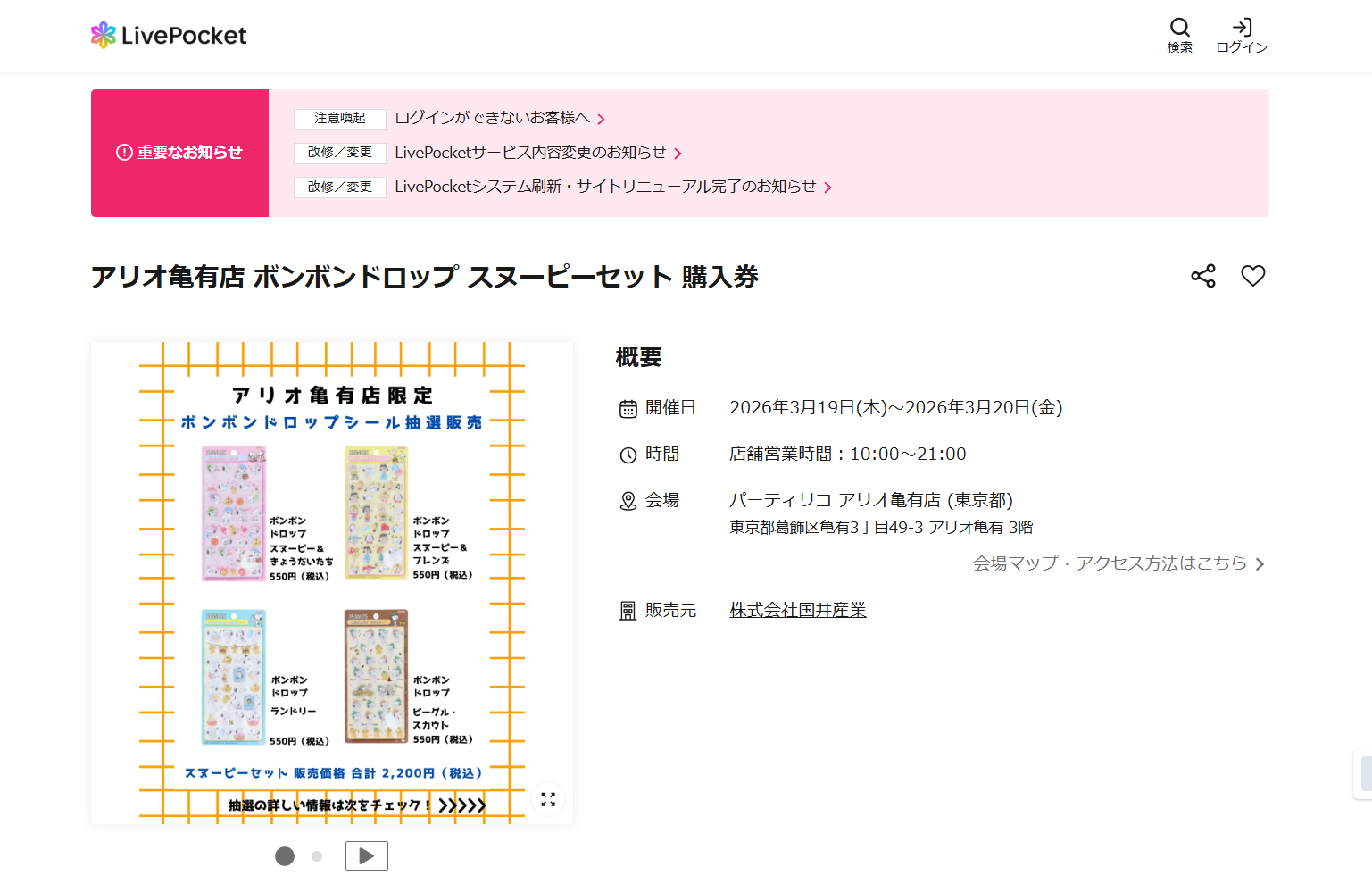Open the 検索 search icon
1372x884 pixels.
(x=1179, y=34)
